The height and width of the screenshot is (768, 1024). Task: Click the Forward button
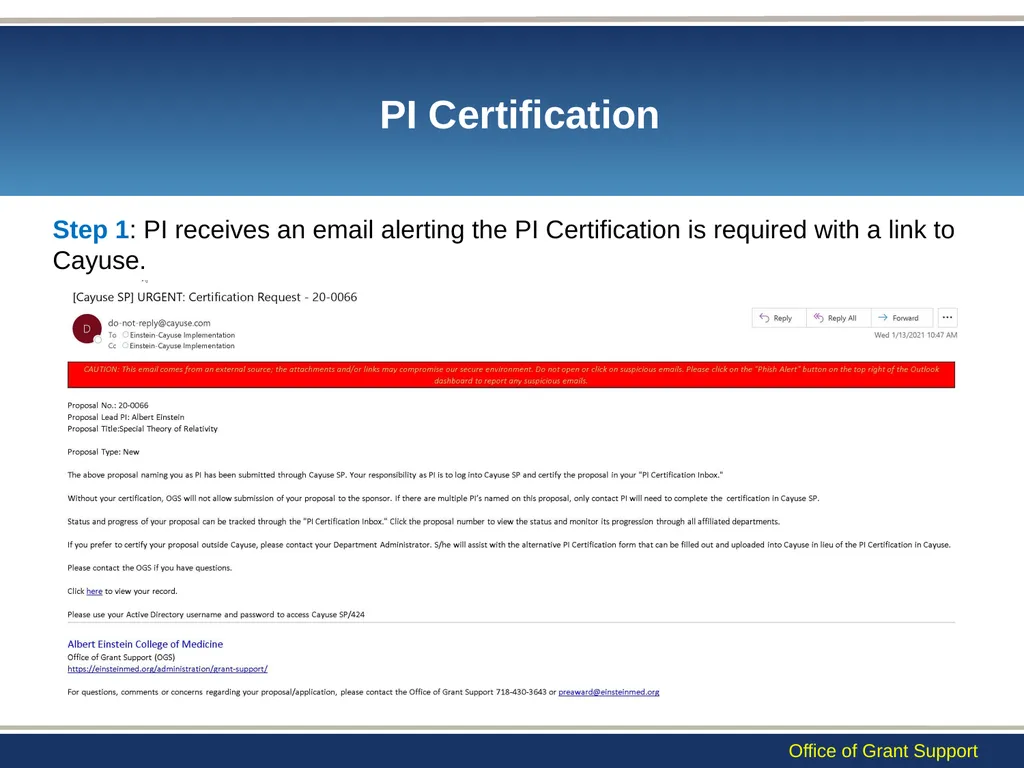coord(902,318)
